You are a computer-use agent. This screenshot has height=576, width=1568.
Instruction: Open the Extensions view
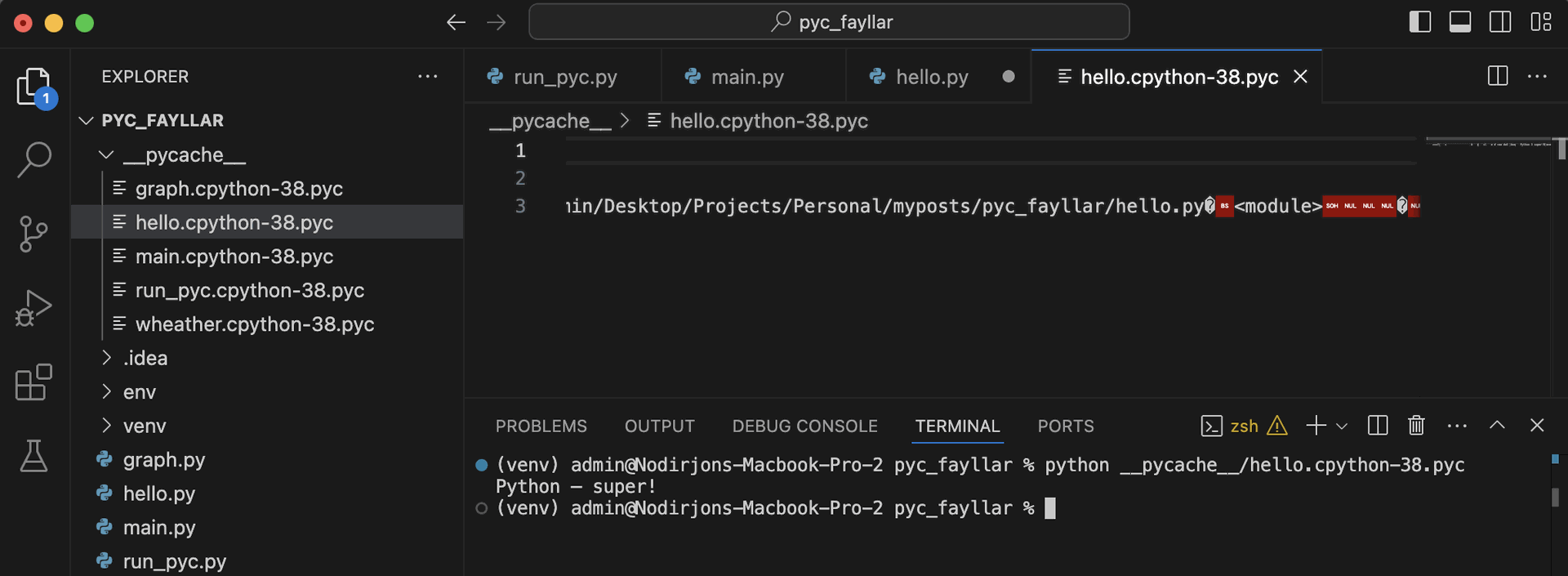point(34,382)
